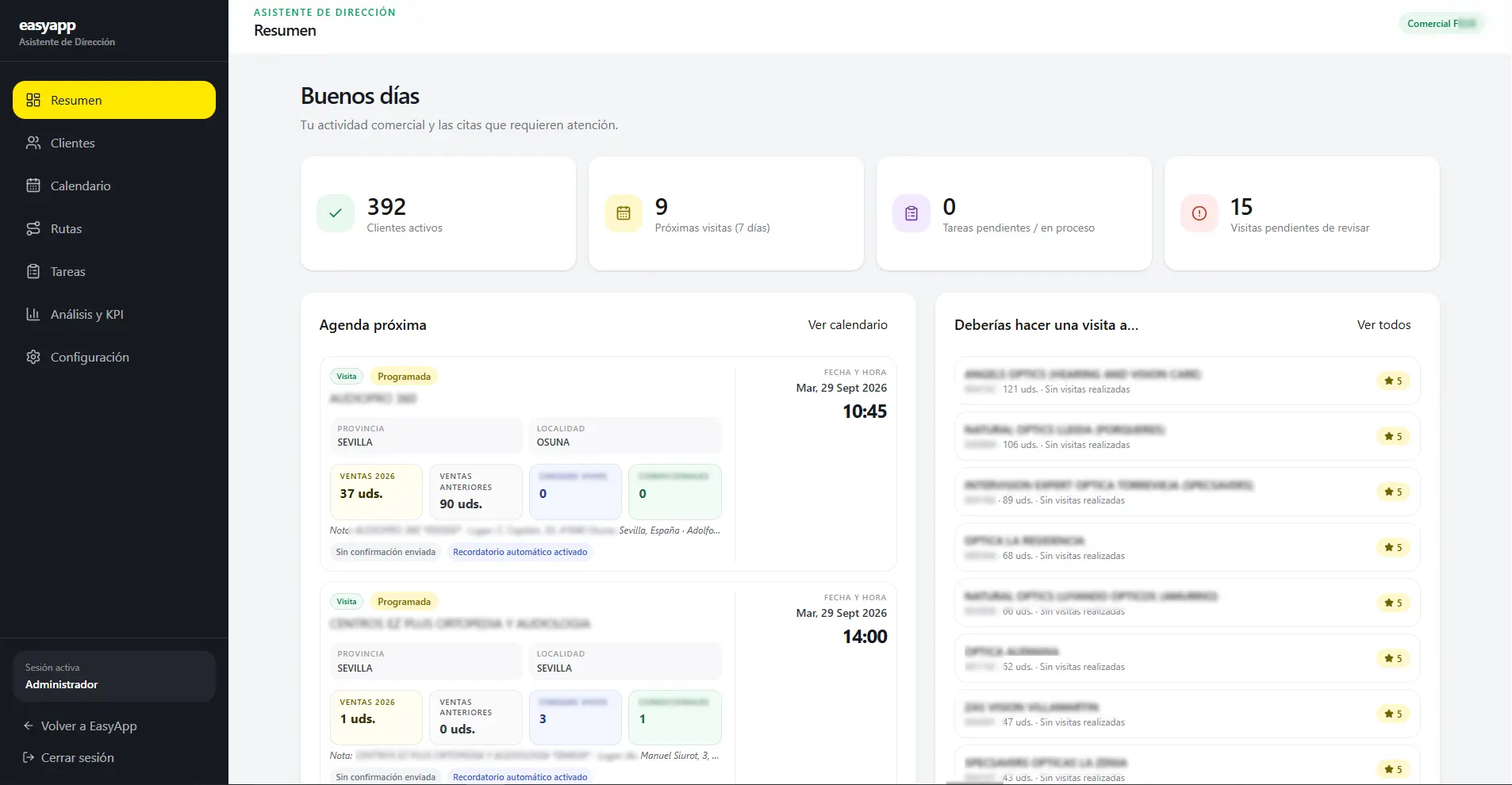The image size is (1512, 785).
Task: Open the 0 Tareas pendientes / en proceso card
Action: tap(1014, 213)
